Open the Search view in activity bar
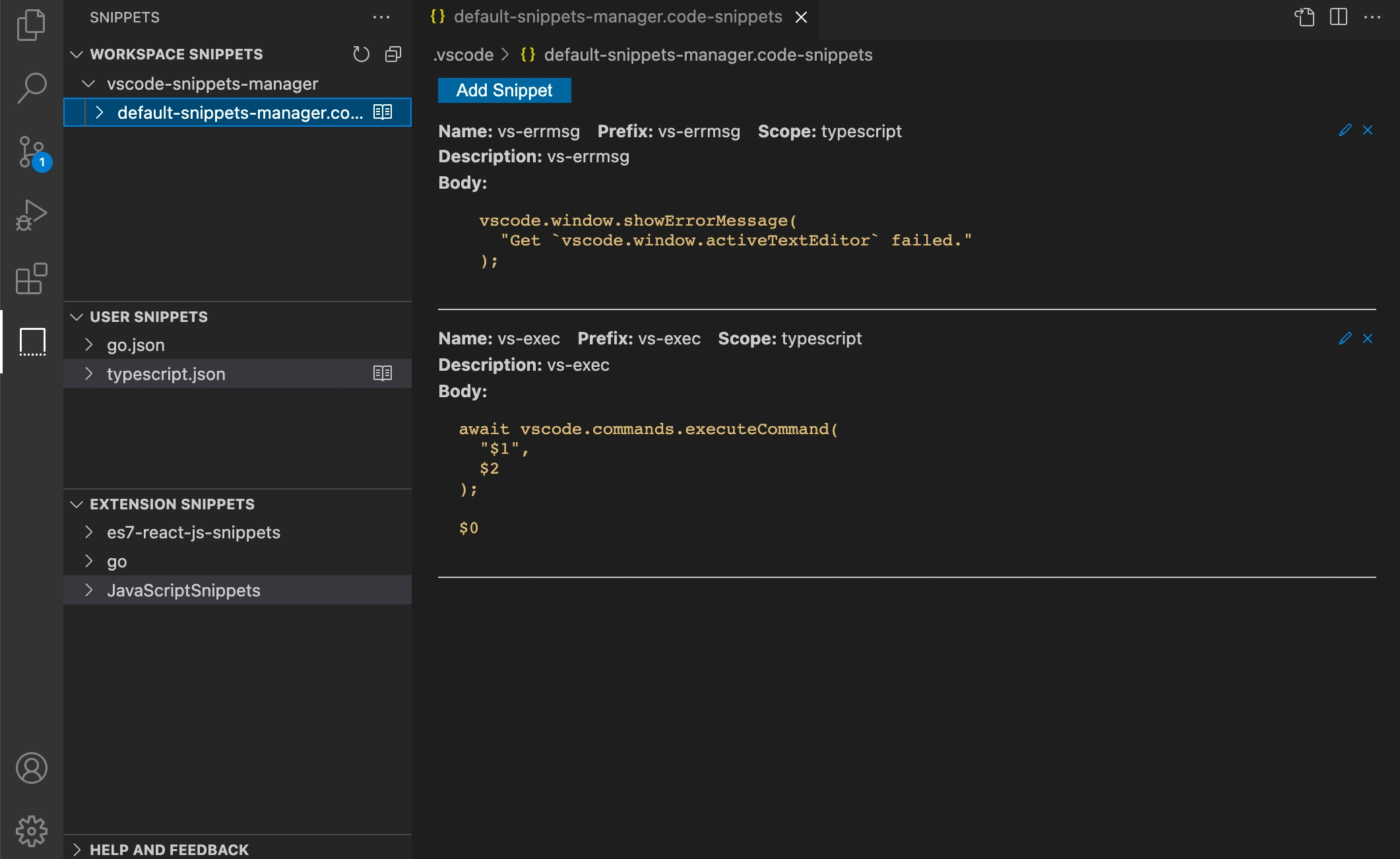 tap(31, 87)
